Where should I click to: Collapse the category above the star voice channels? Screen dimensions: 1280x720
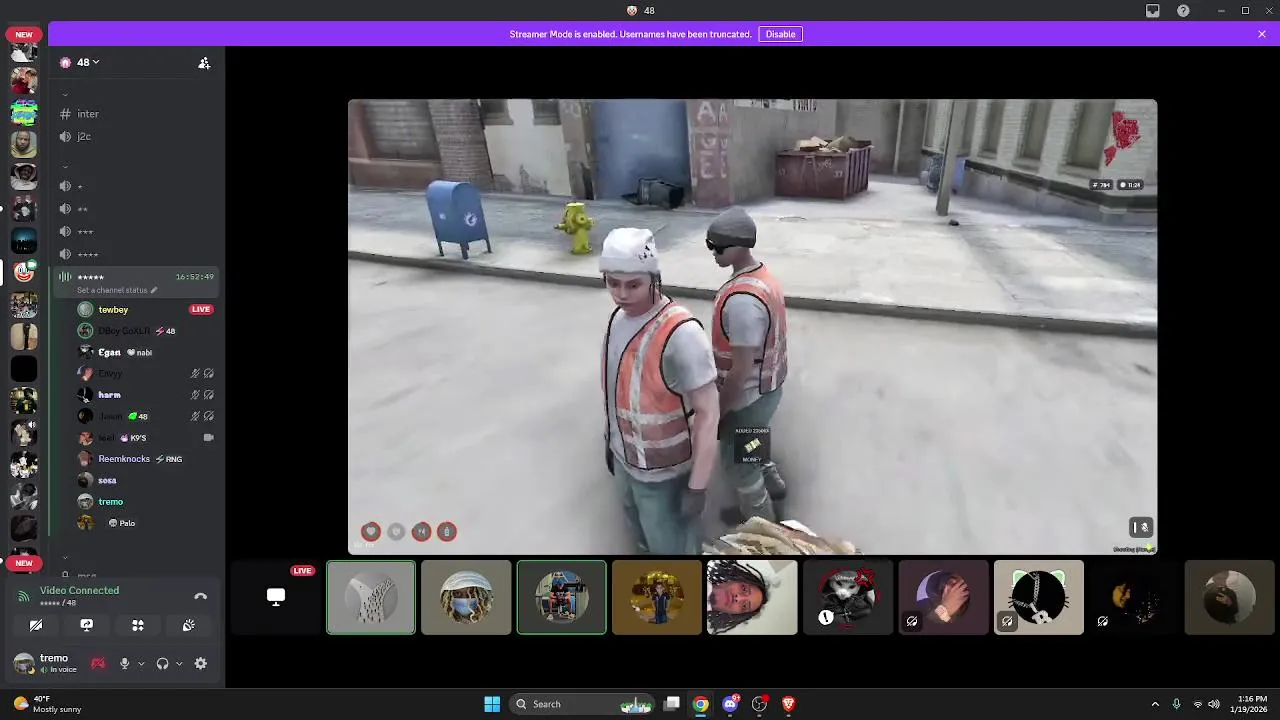[x=65, y=165]
